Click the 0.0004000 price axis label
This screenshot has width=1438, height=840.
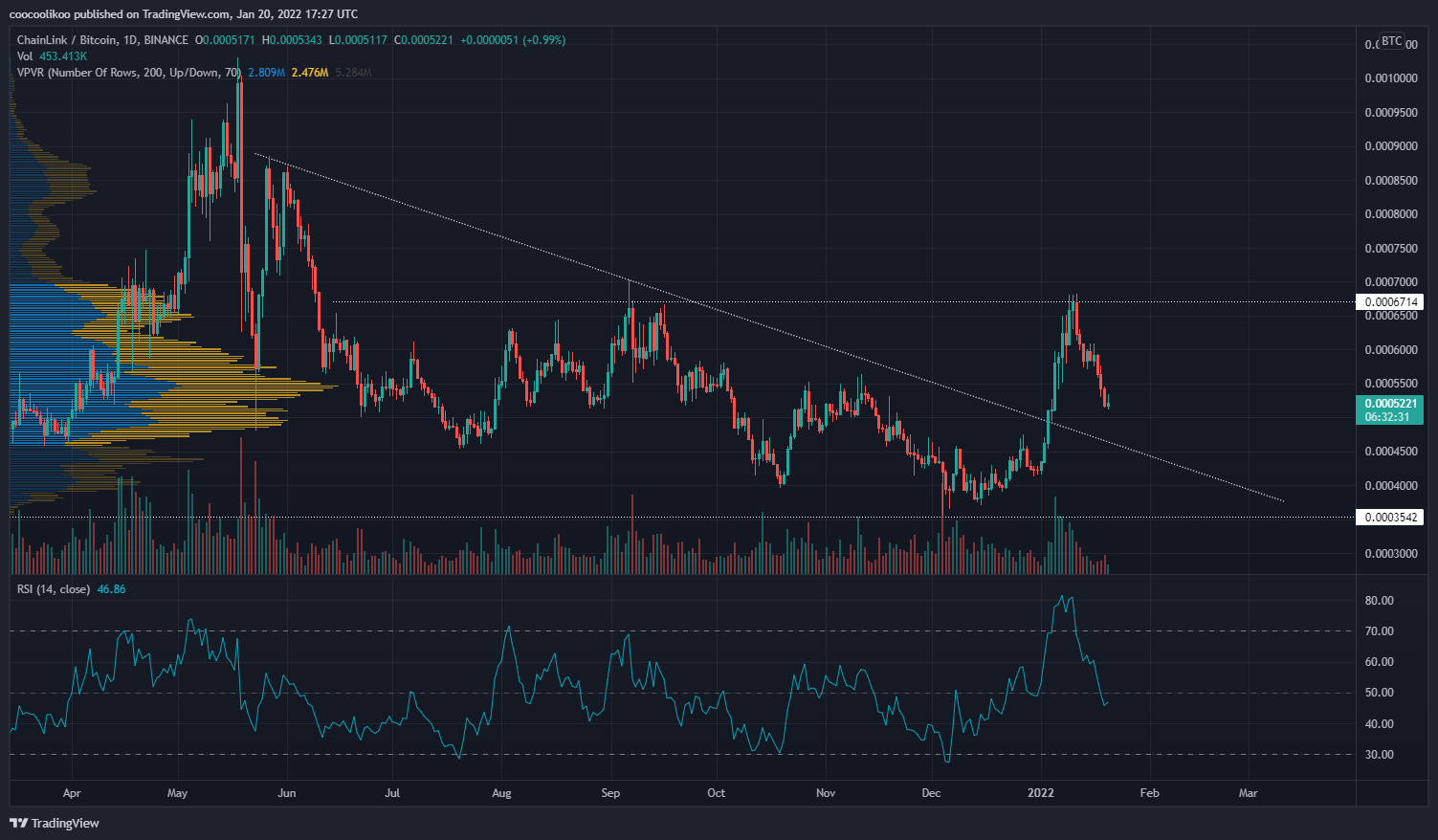pyautogui.click(x=1391, y=486)
